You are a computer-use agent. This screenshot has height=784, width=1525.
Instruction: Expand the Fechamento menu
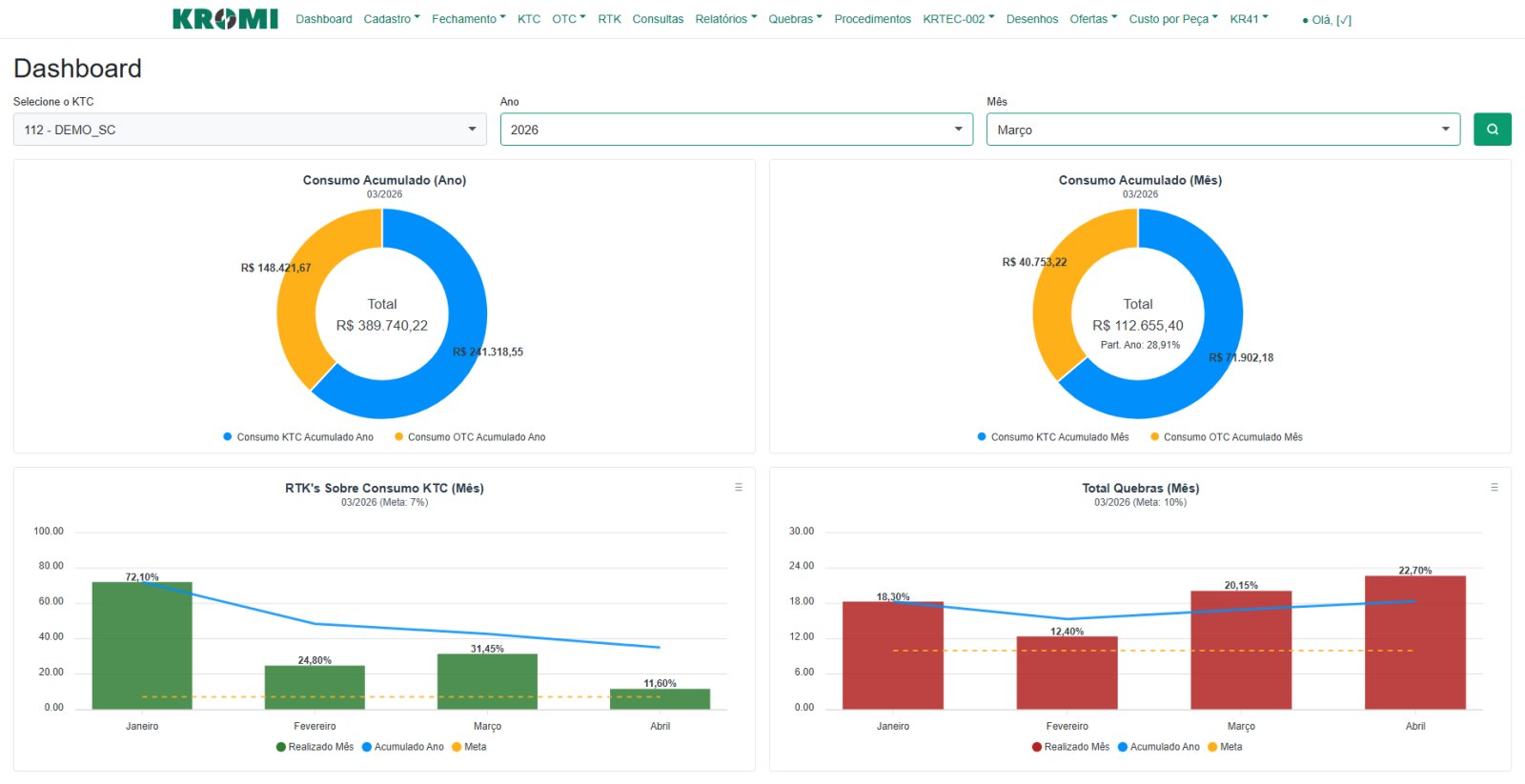pos(469,19)
